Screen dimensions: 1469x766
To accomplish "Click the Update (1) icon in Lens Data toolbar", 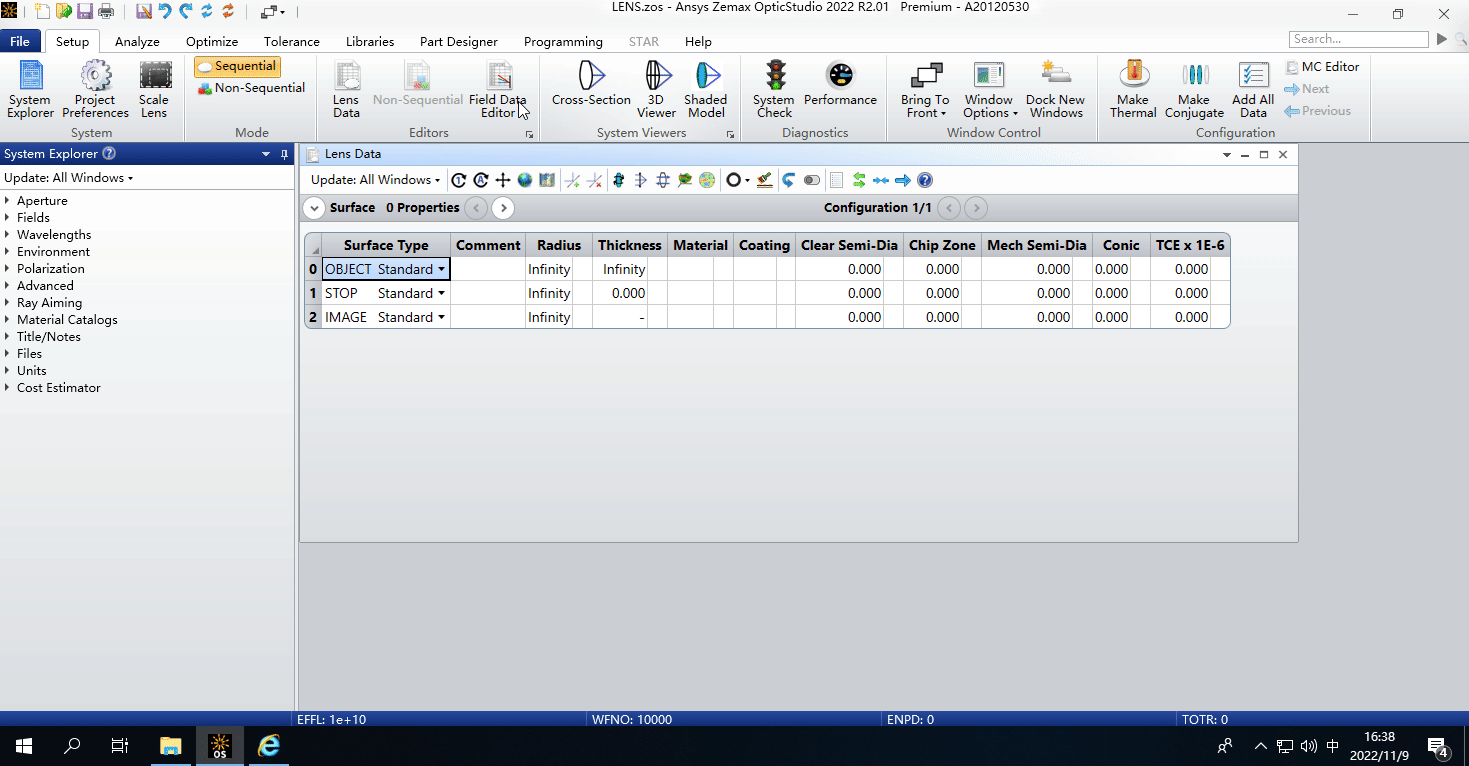I will click(x=459, y=180).
